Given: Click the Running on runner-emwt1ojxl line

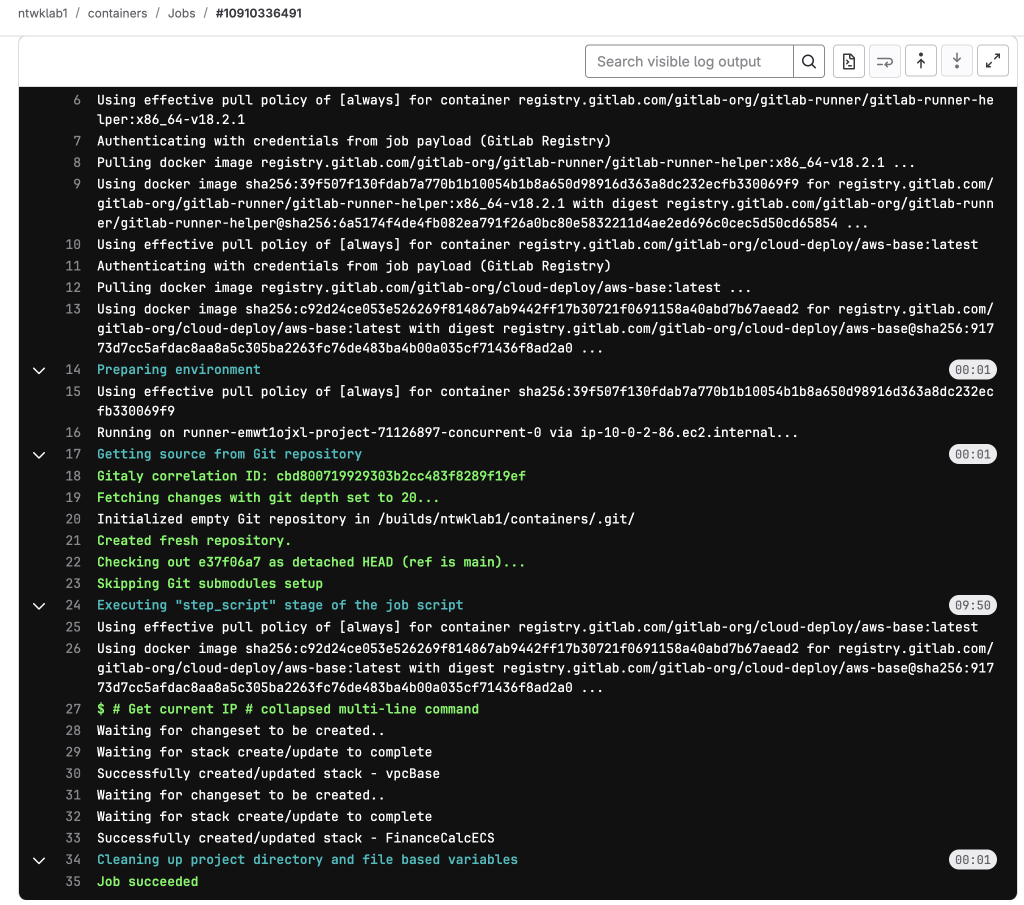Looking at the screenshot, I should tap(447, 432).
